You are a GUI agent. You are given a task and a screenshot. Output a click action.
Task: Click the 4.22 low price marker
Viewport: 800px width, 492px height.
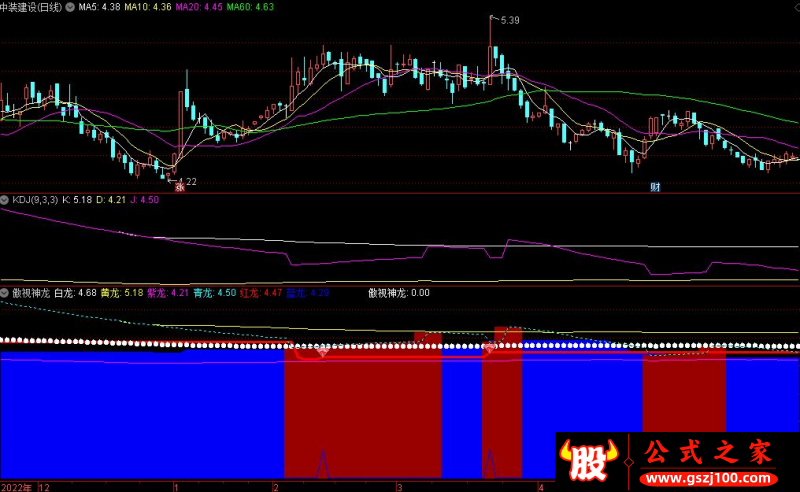point(186,181)
